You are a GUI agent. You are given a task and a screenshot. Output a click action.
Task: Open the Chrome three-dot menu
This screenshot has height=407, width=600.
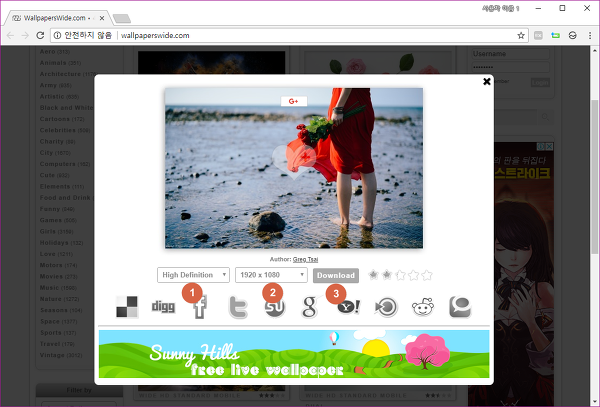(590, 36)
